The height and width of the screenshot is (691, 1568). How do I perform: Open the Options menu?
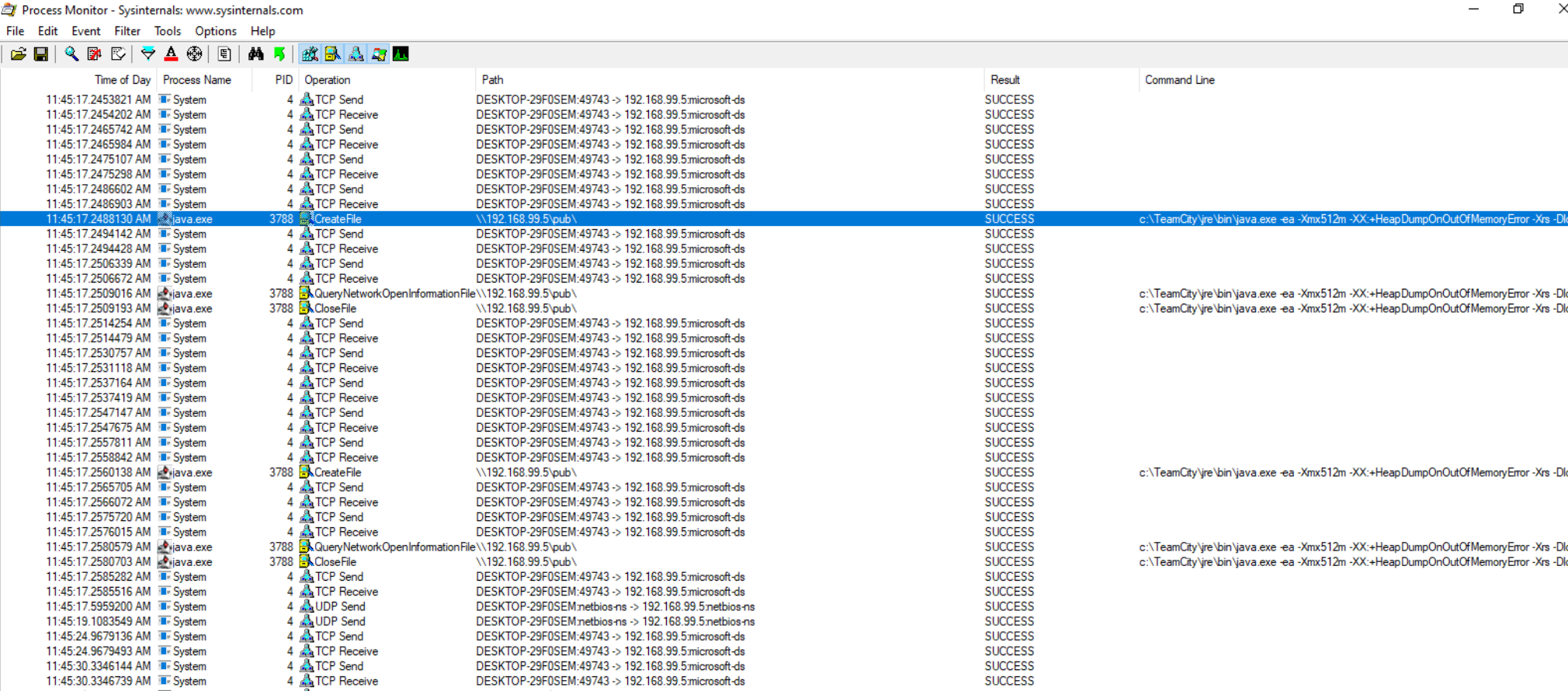(x=216, y=31)
